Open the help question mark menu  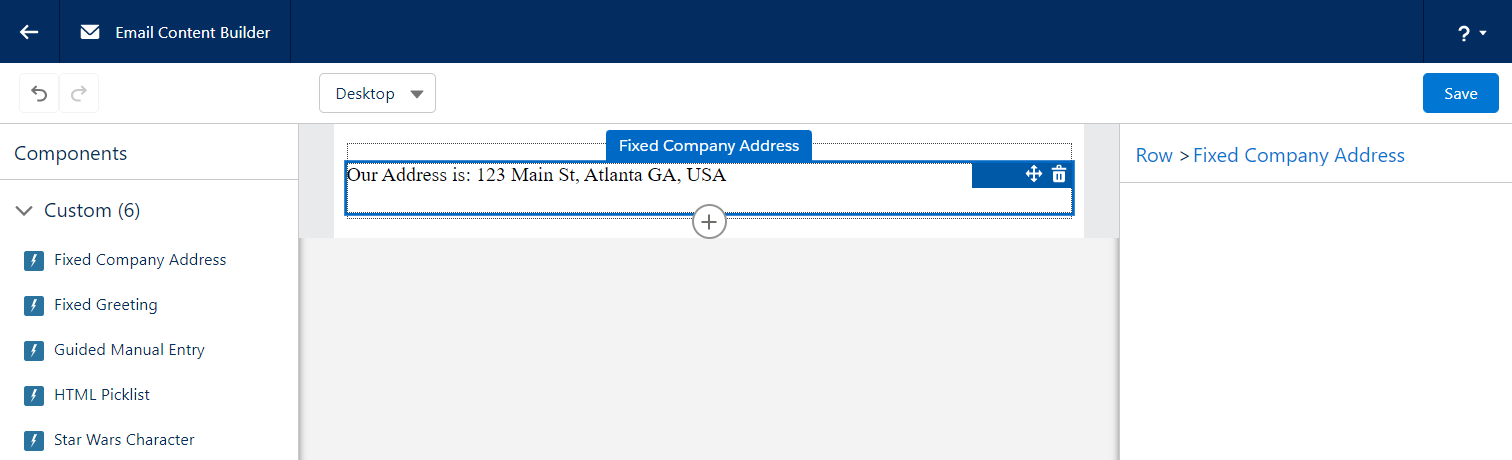tap(1472, 33)
